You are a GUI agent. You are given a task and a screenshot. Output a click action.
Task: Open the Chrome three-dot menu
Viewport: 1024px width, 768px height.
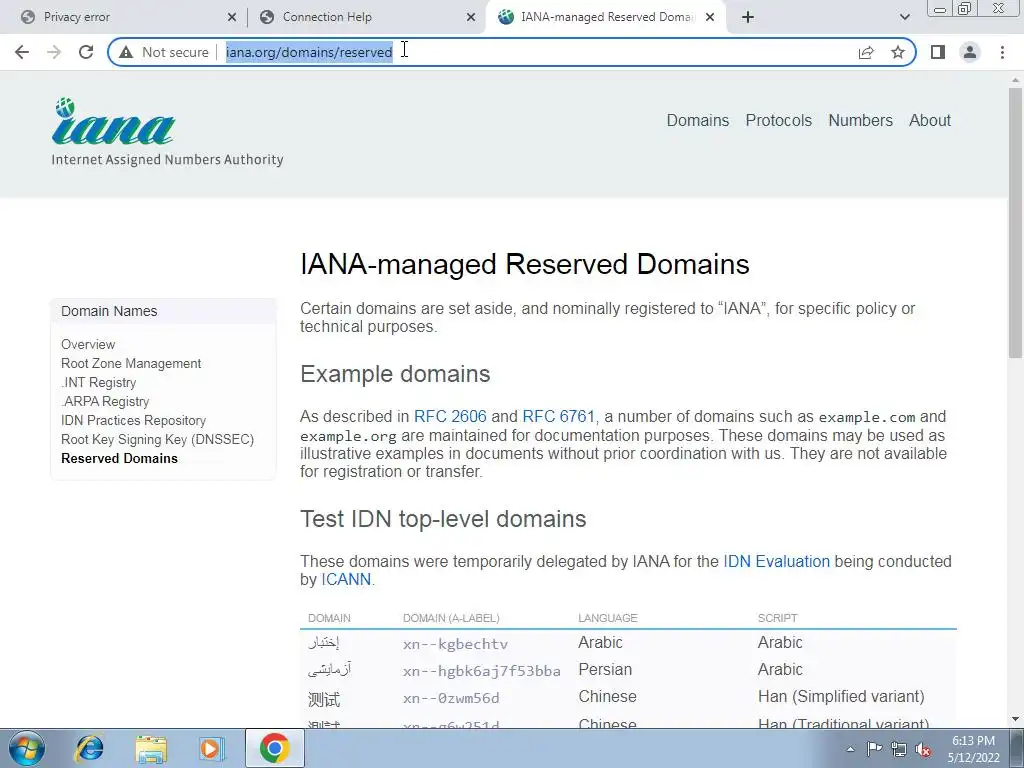[1002, 52]
